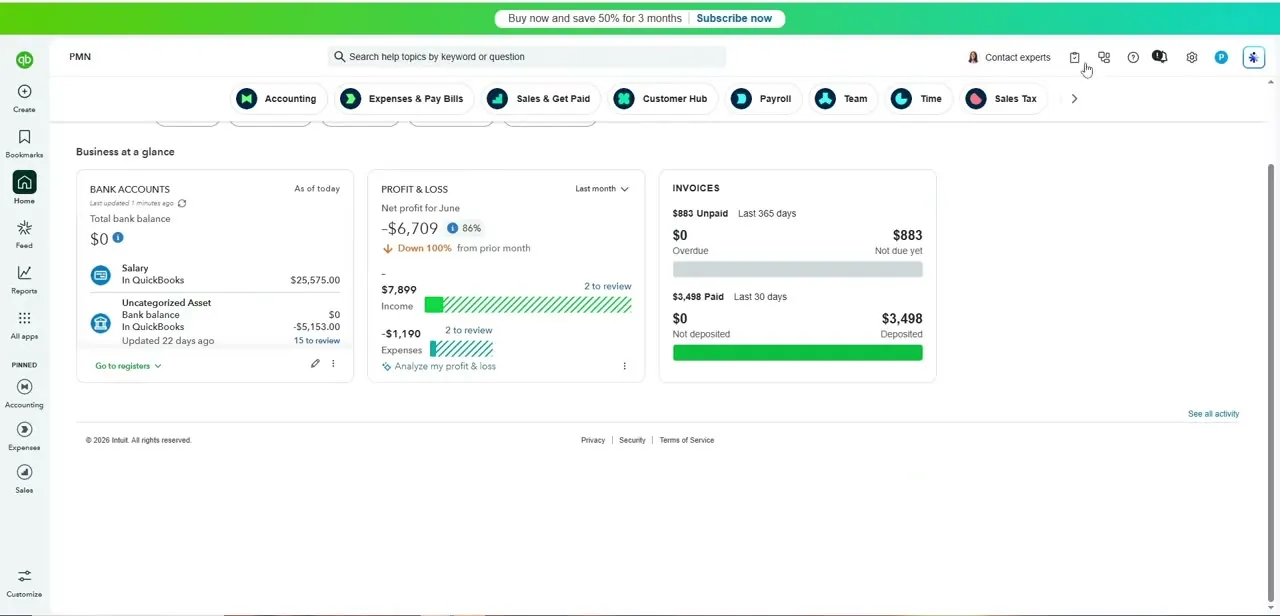This screenshot has width=1280, height=616.
Task: Click Contact experts
Action: pyautogui.click(x=1009, y=58)
